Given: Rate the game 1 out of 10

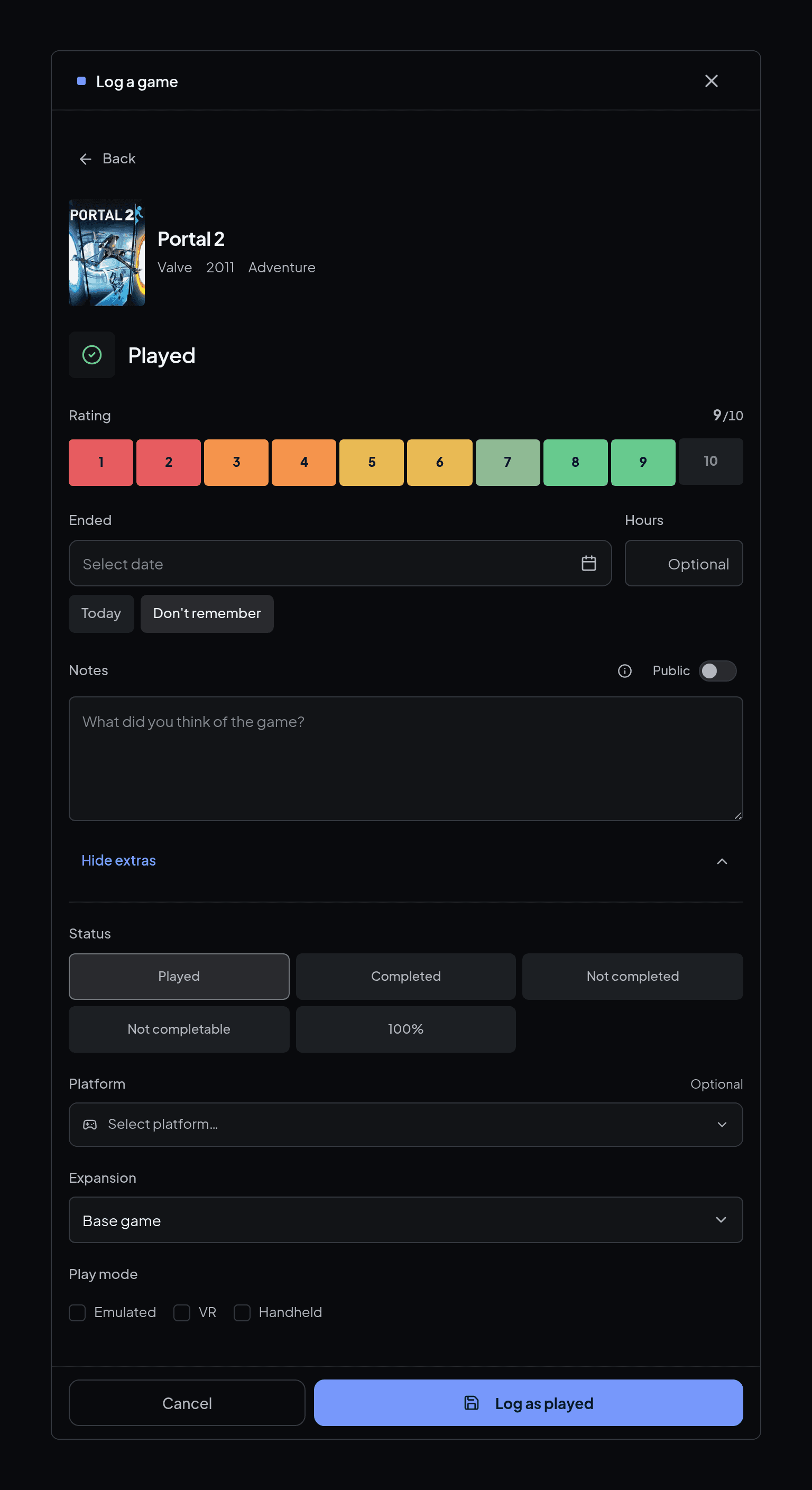Looking at the screenshot, I should (100, 462).
